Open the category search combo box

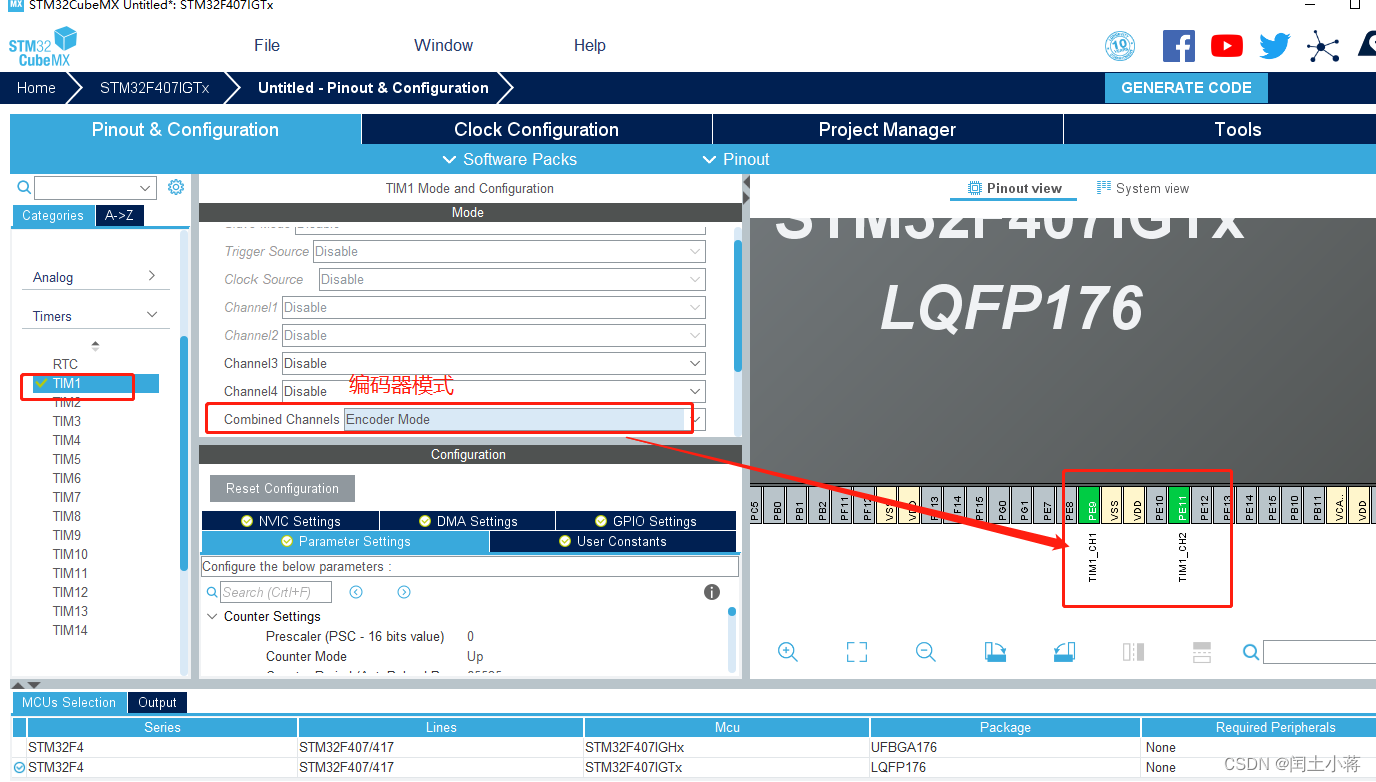pos(95,188)
